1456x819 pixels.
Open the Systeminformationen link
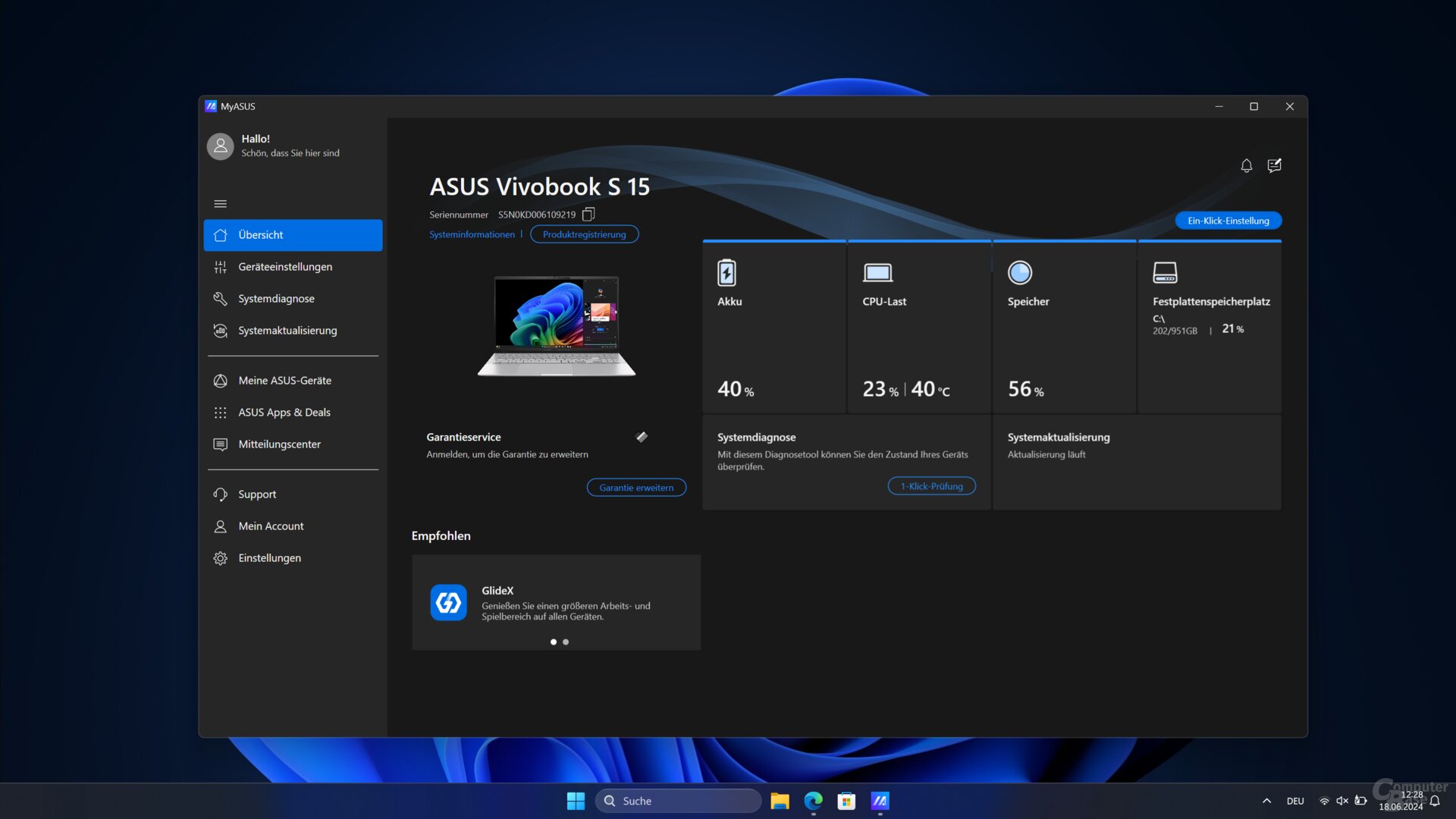(x=472, y=234)
